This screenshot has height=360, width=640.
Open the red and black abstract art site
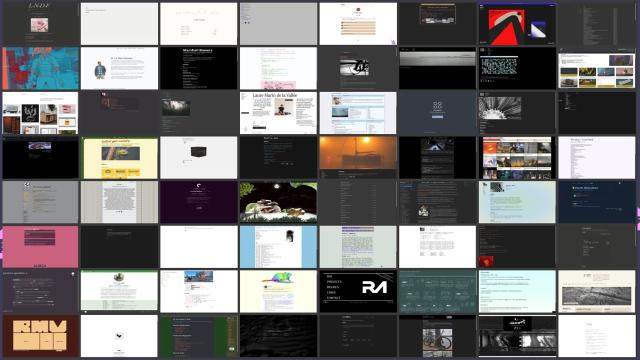point(517,24)
